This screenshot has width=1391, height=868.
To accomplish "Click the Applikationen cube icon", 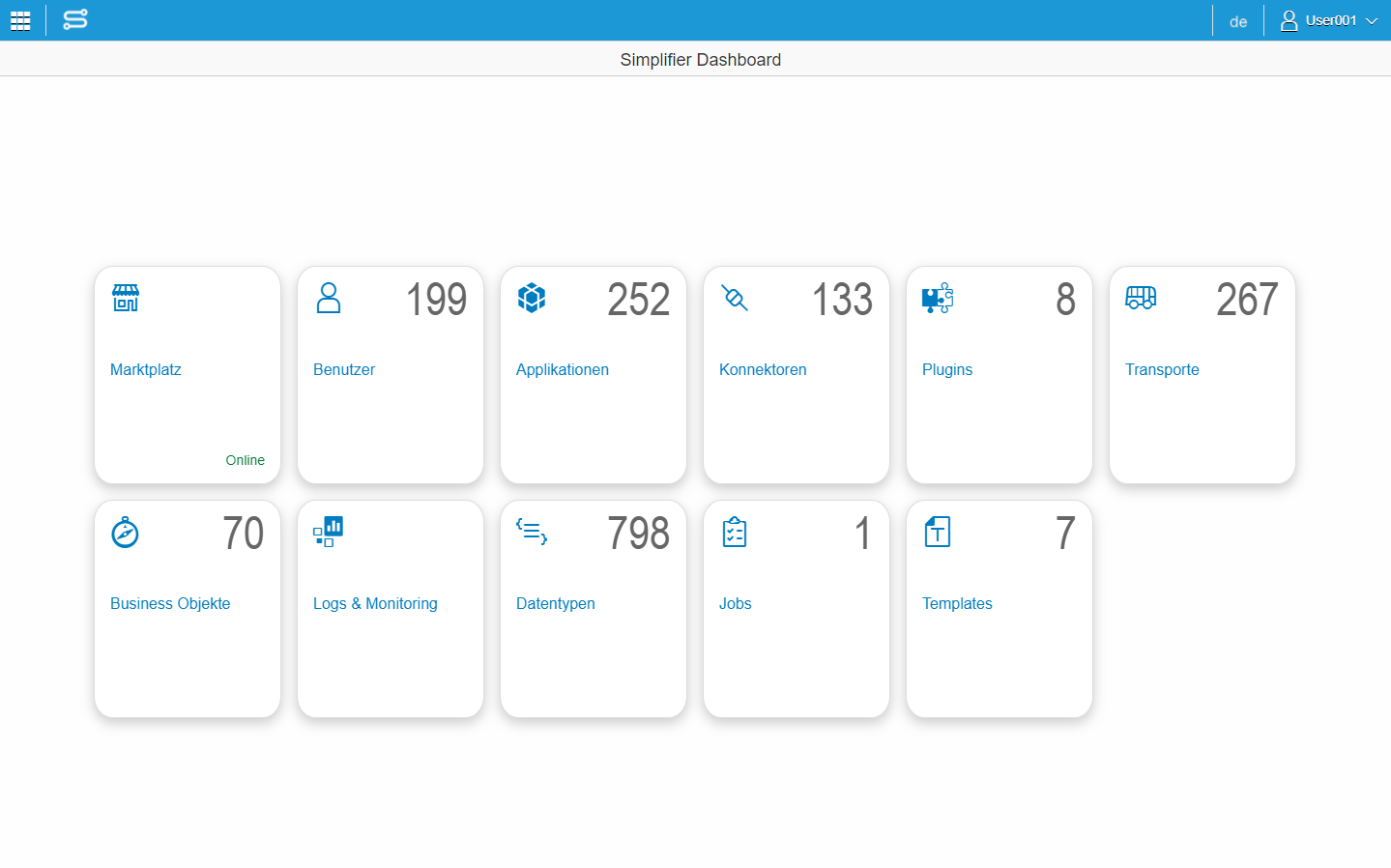I will click(532, 298).
